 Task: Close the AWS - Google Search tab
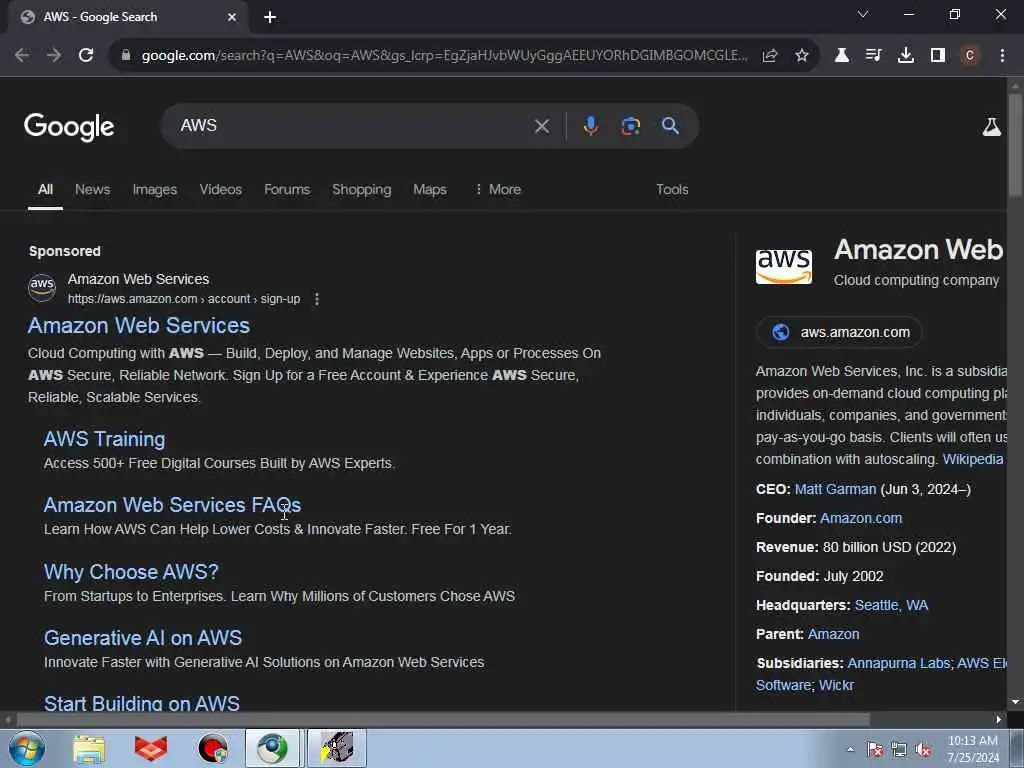click(232, 18)
